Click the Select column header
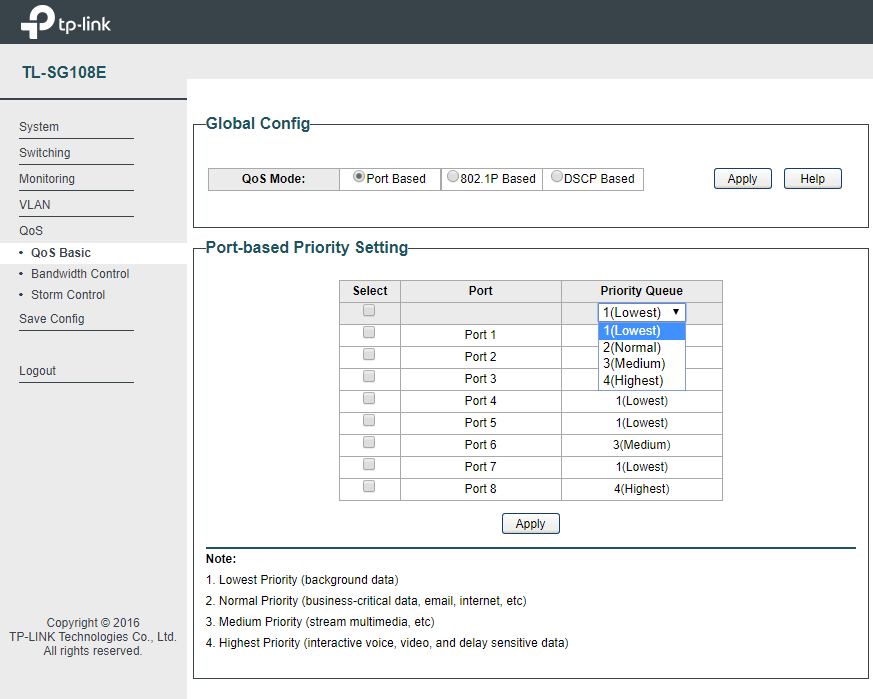The height and width of the screenshot is (699, 873). point(370,291)
